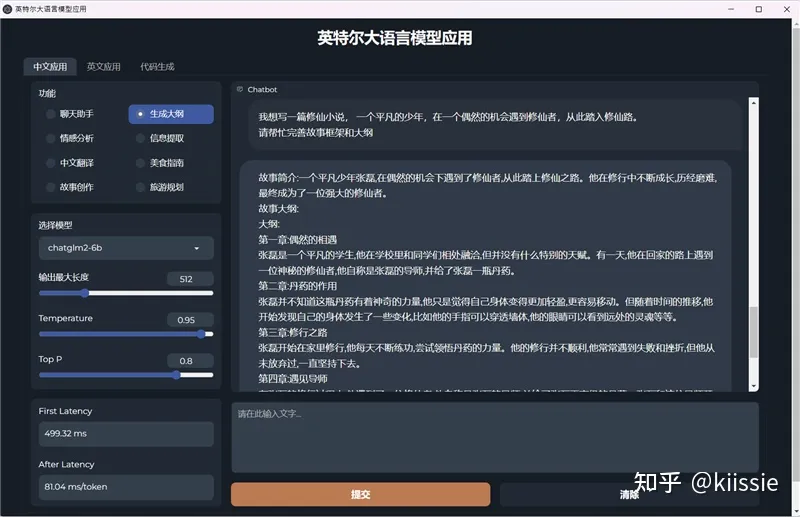The image size is (800, 517).
Task: Click the 第三章:修行之路 line
Action: pos(293,332)
